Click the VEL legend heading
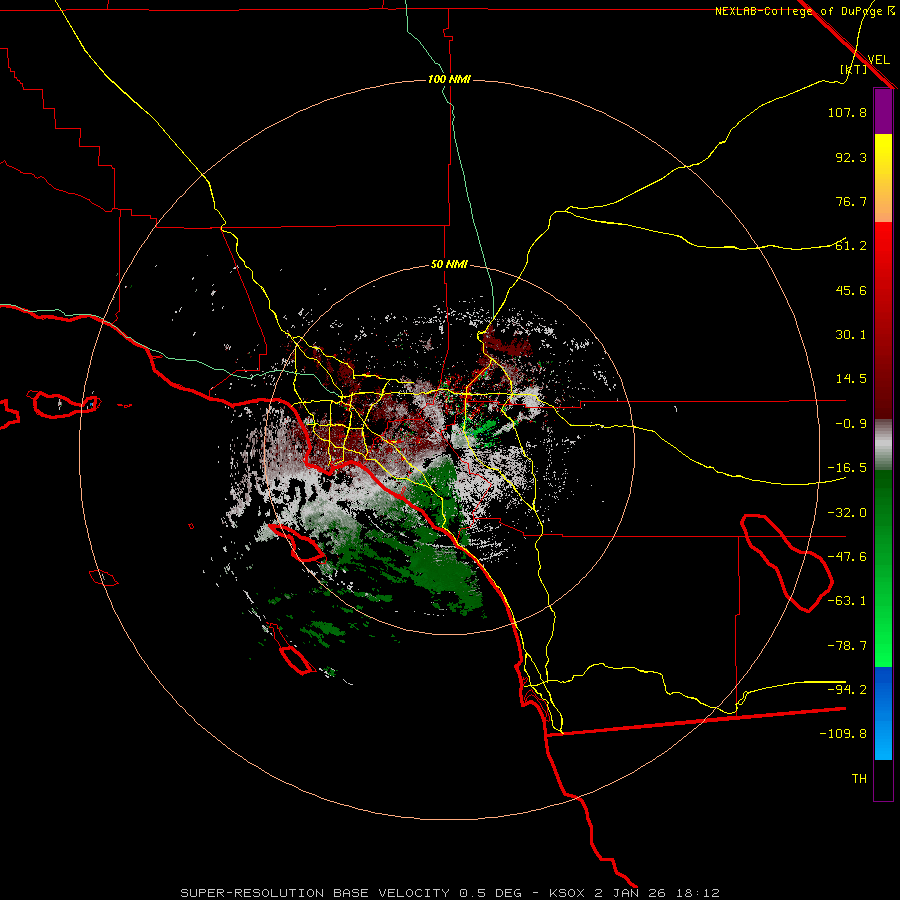The width and height of the screenshot is (900, 900). (878, 60)
